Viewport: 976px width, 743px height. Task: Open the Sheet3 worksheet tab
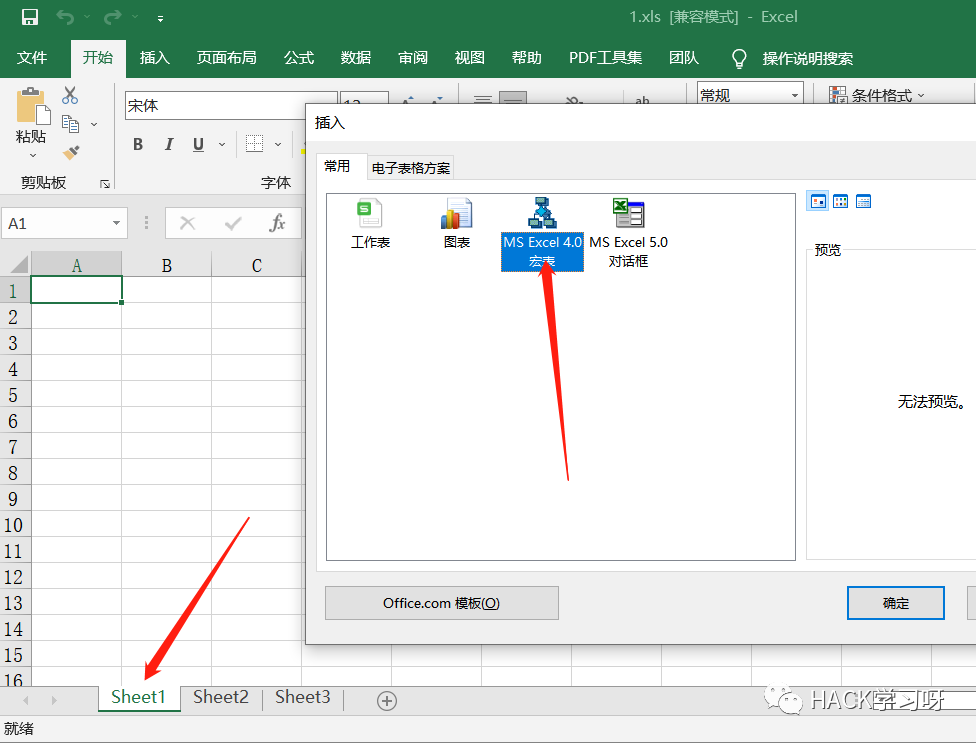coord(303,697)
